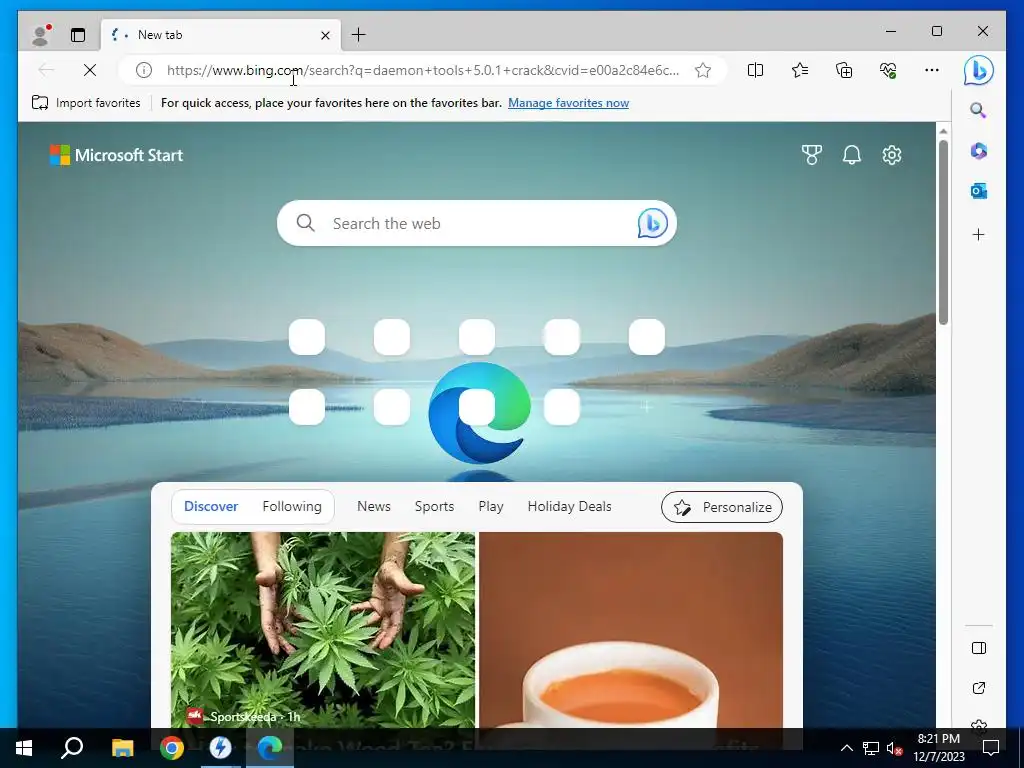Click Import favorites
Screen dimensions: 1024x768
[x=86, y=103]
